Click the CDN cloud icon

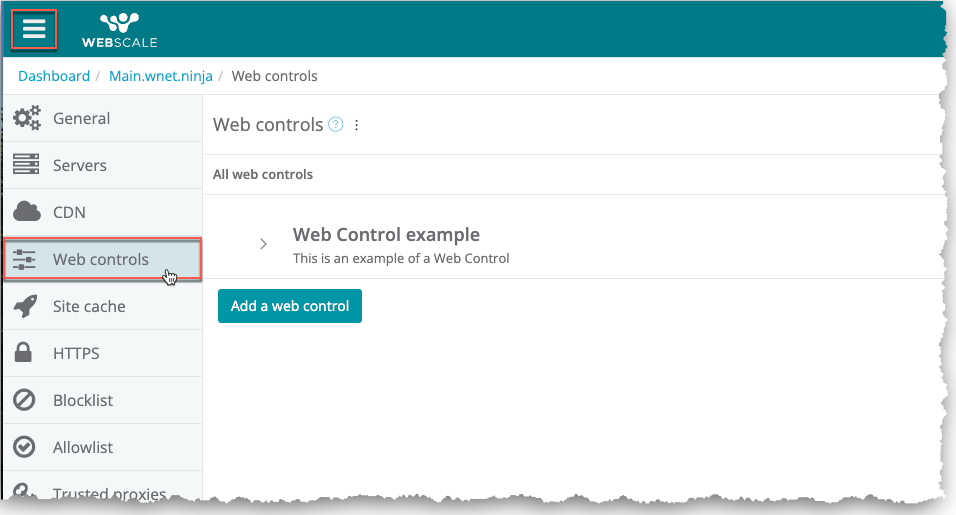point(27,212)
